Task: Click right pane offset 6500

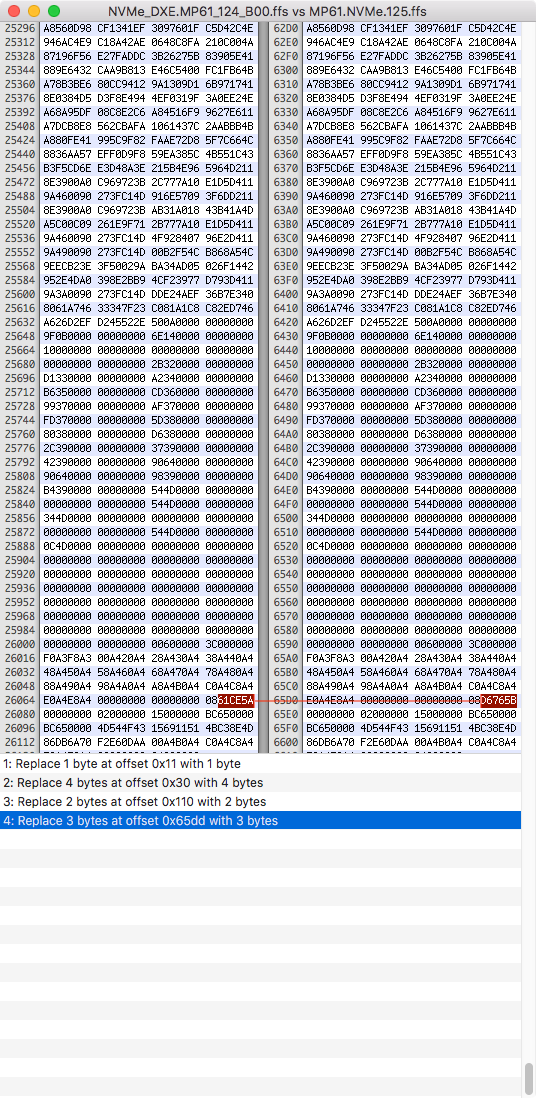Action: click(x=287, y=518)
